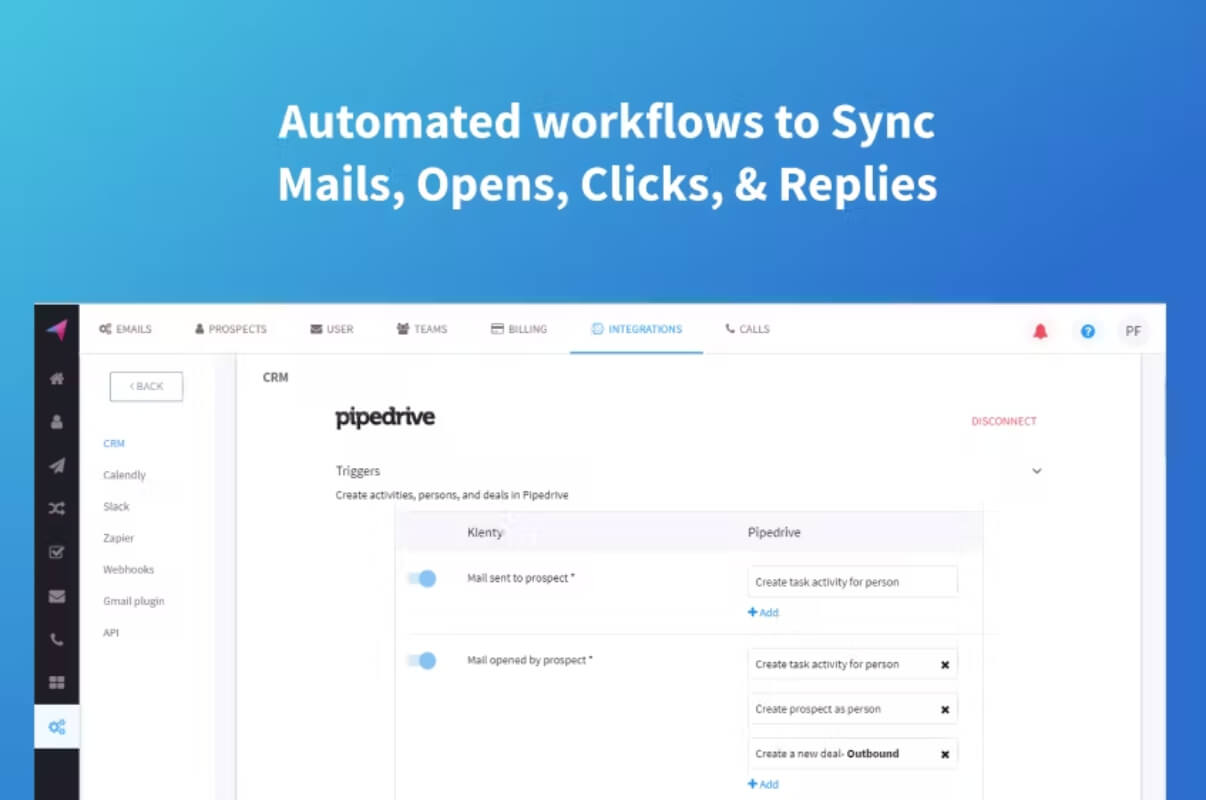The image size is (1206, 800).
Task: Click Add under Mail opened by prospect
Action: (x=763, y=784)
